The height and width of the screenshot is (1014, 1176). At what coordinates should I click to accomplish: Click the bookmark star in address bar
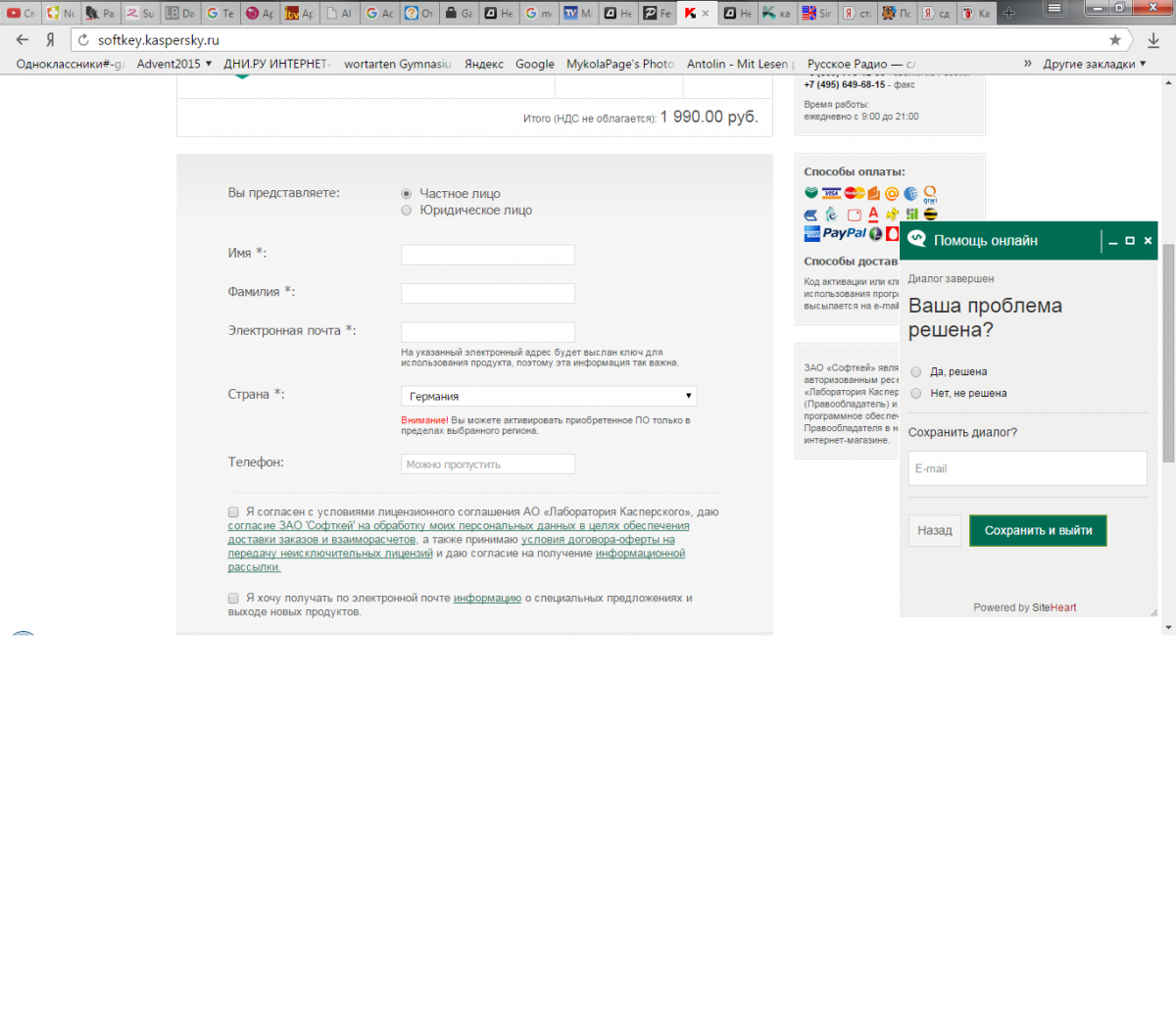point(1115,40)
